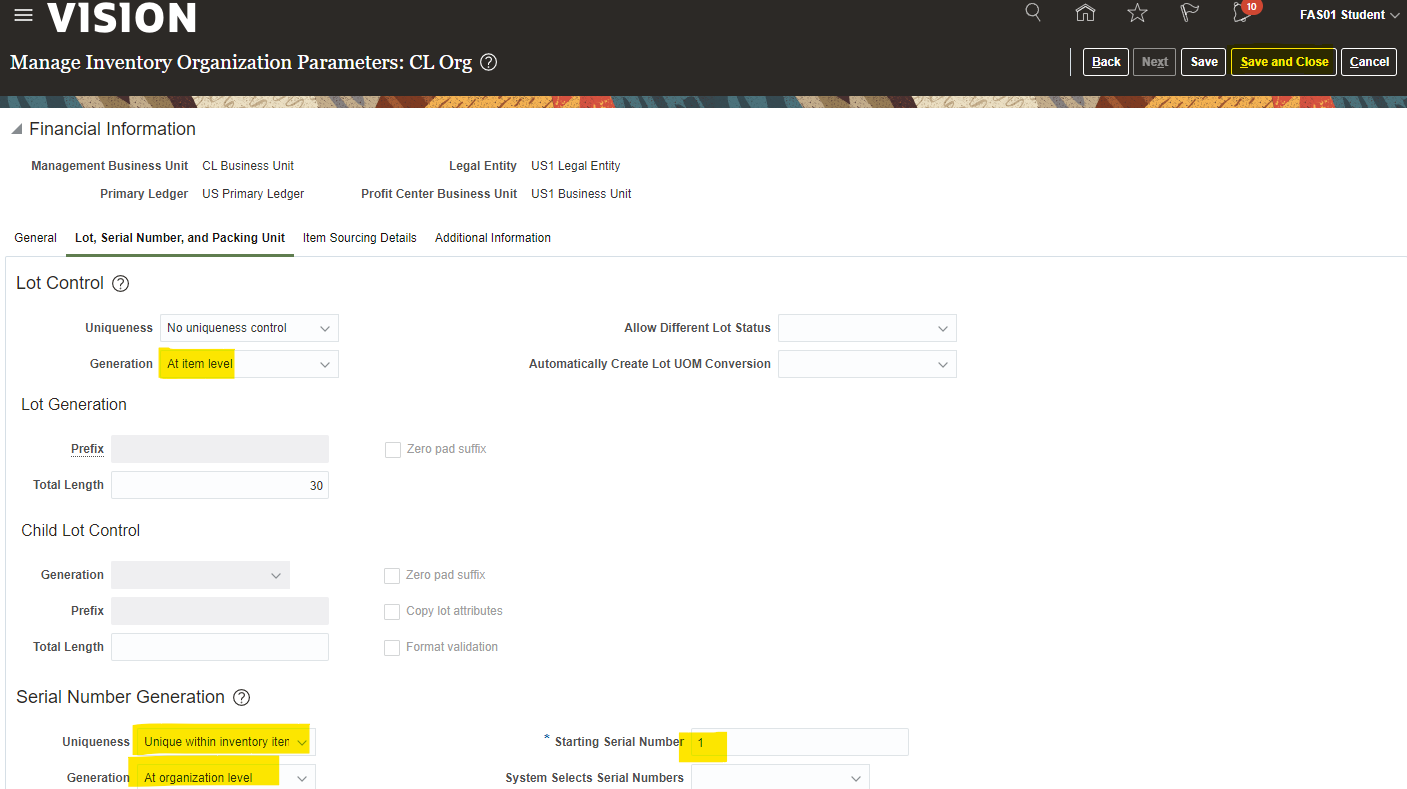Screen dimensions: 1407x789
Task: Open the Lot Control Uniqueness dropdown
Action: [x=249, y=328]
